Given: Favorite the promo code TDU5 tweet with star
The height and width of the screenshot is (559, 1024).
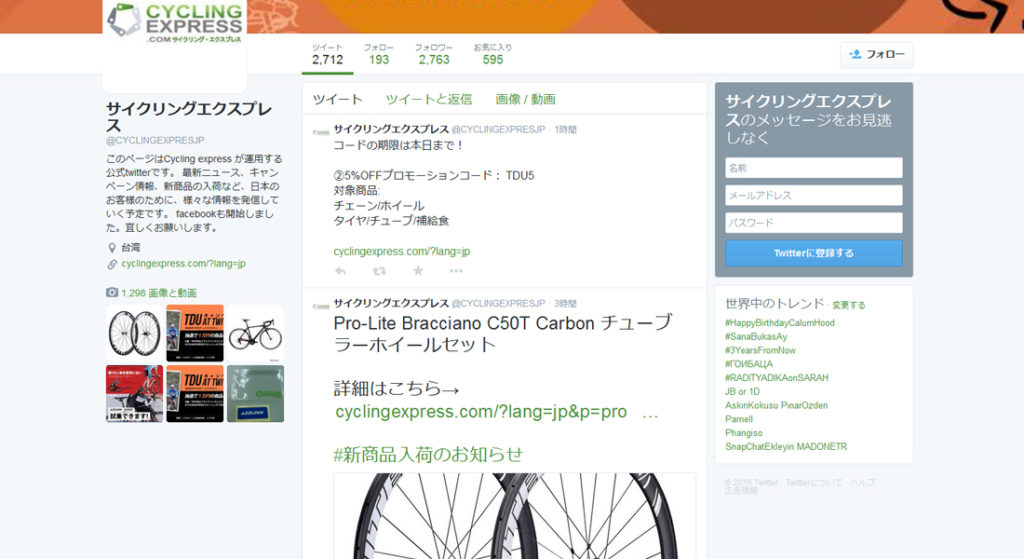Looking at the screenshot, I should coord(418,270).
